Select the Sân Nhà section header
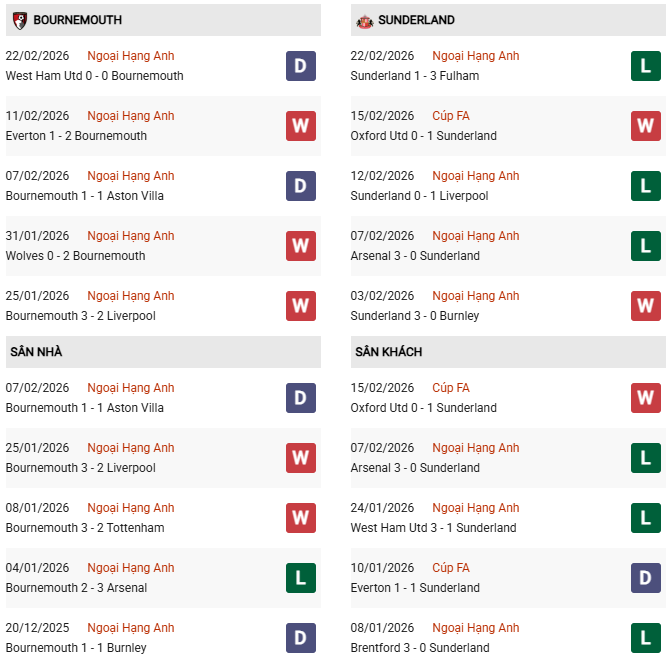 click(x=36, y=352)
